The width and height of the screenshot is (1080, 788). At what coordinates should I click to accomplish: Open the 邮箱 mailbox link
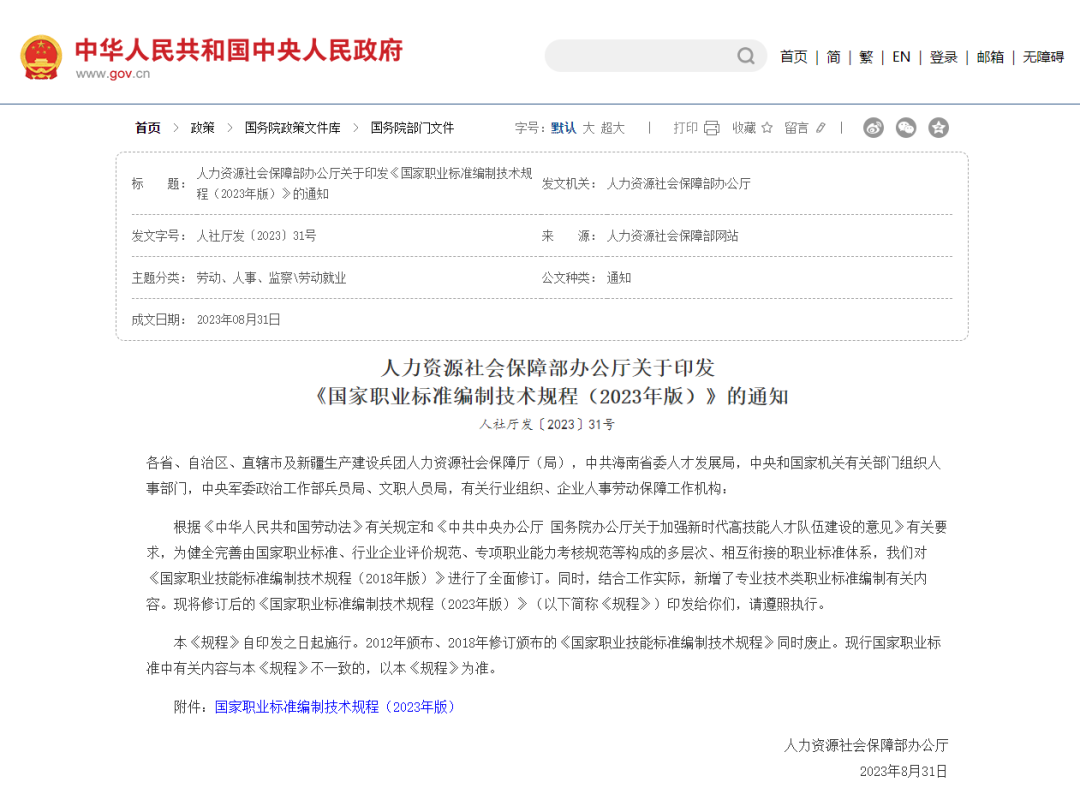click(990, 57)
